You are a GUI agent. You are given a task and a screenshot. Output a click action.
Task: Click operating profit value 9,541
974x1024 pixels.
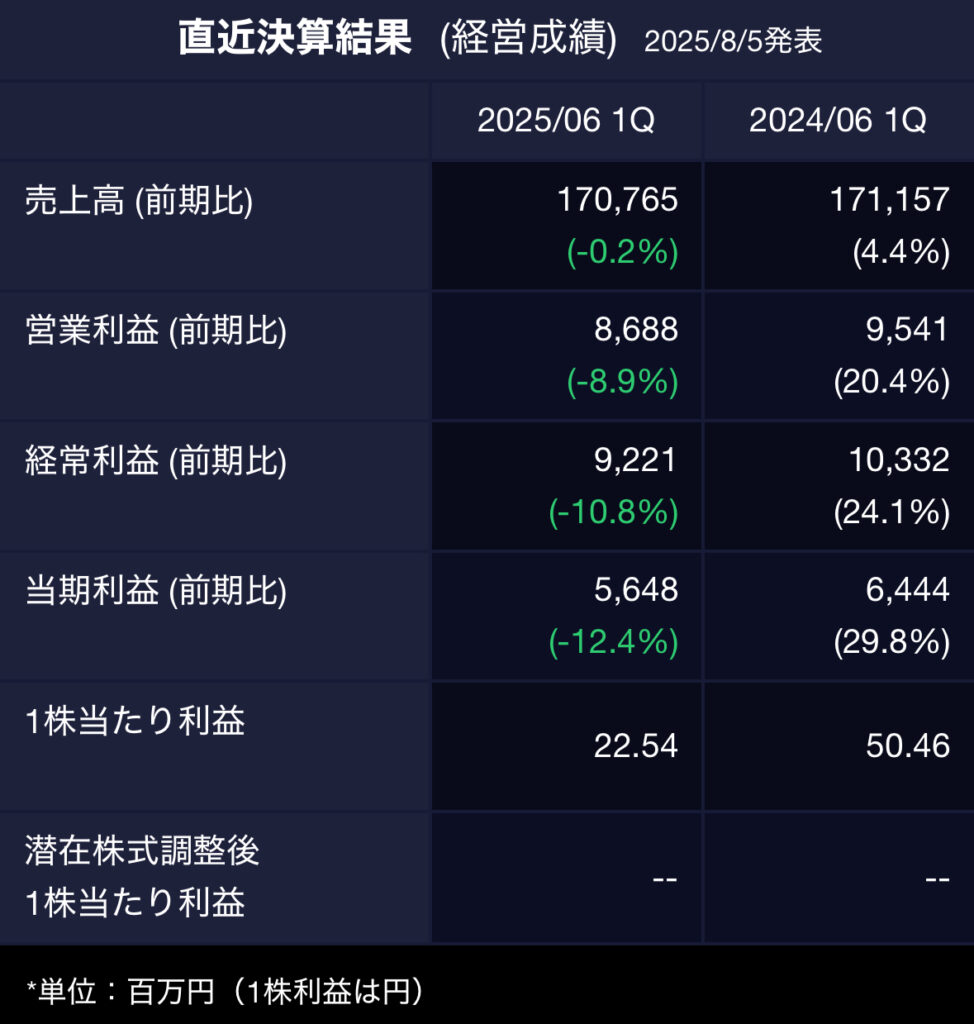point(907,330)
